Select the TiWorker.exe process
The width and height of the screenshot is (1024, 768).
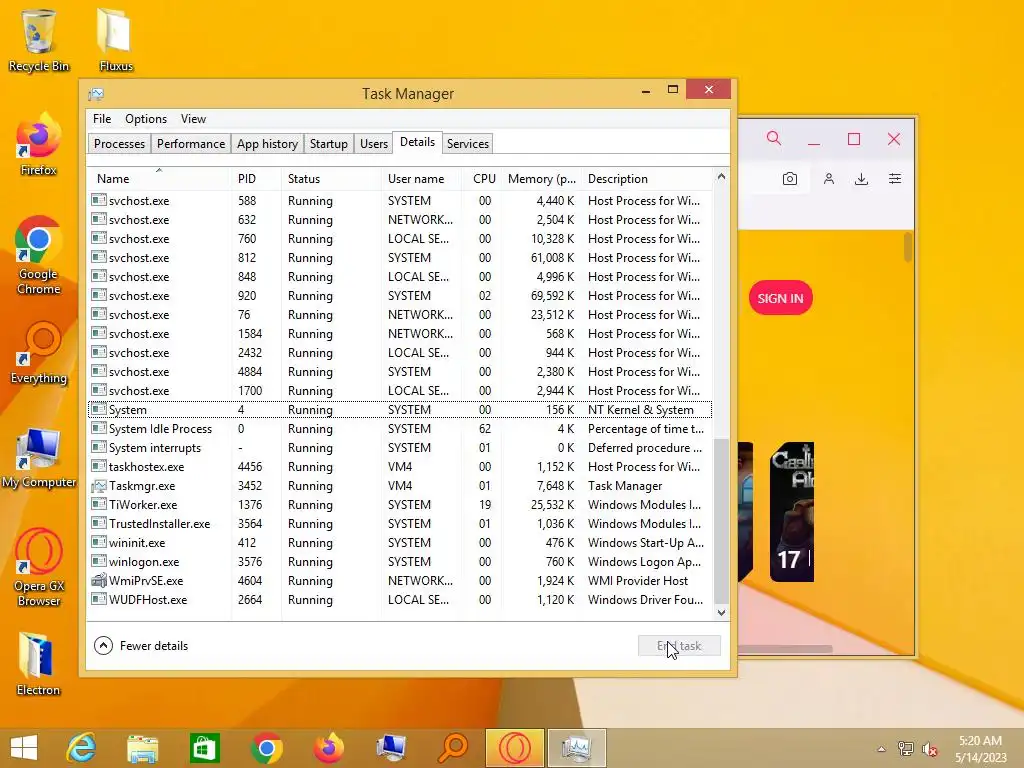click(400, 505)
